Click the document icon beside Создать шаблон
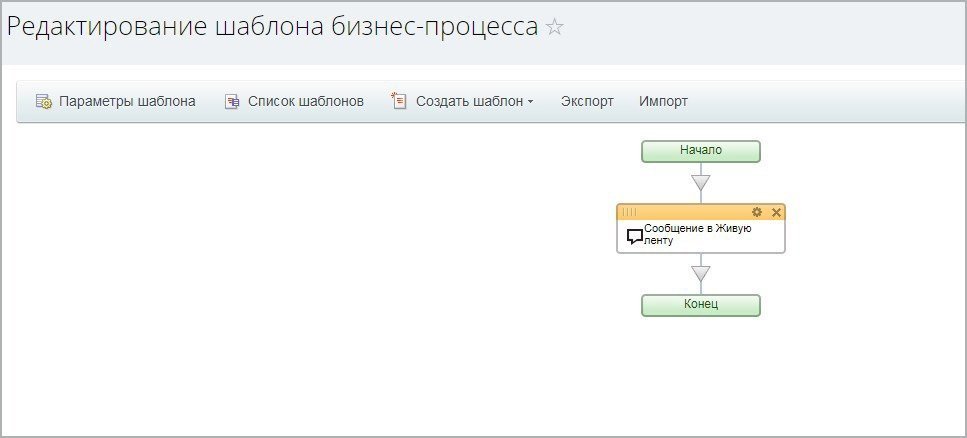967x438 pixels. coord(399,101)
